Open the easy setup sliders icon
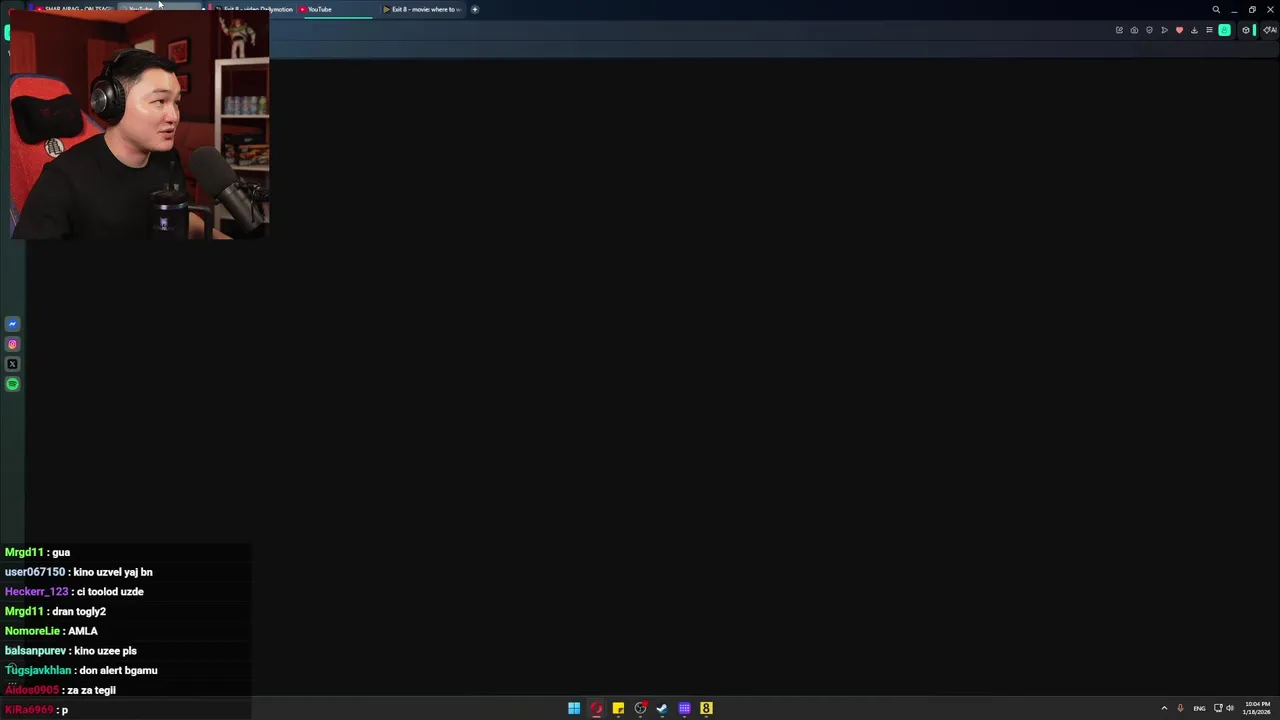Image resolution: width=1280 pixels, height=720 pixels. 1209,30
